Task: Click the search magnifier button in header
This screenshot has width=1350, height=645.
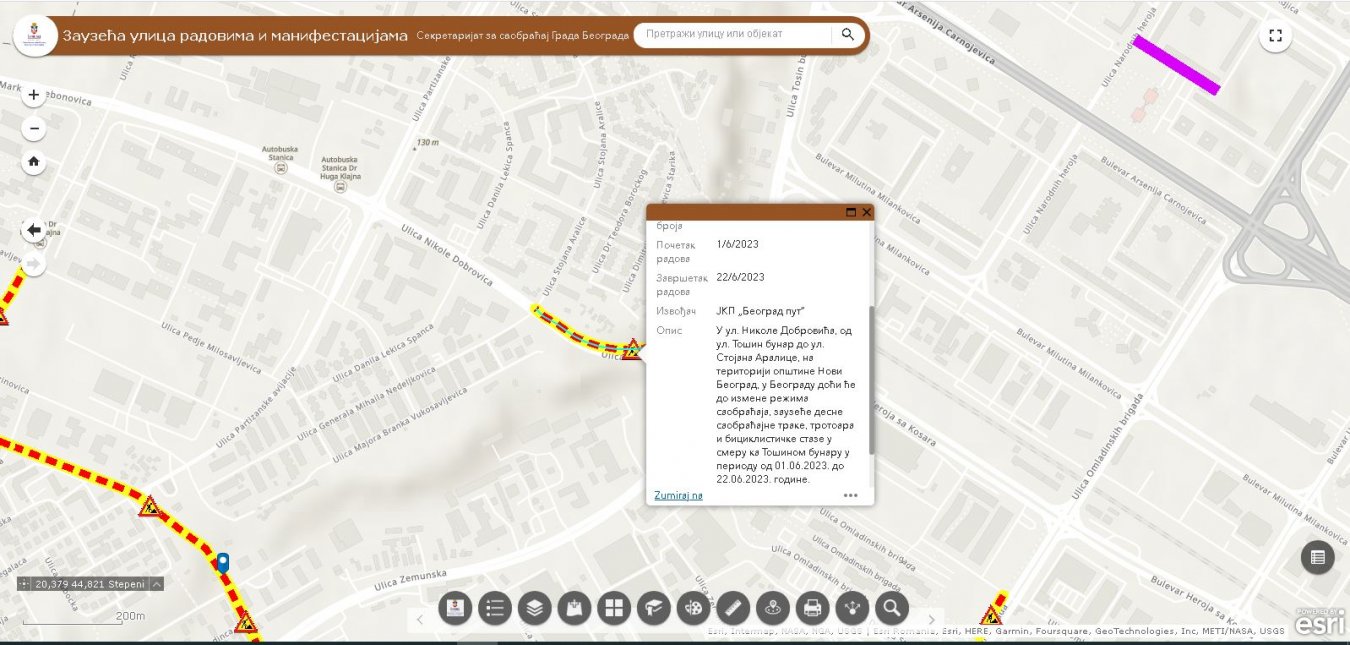Action: (847, 35)
